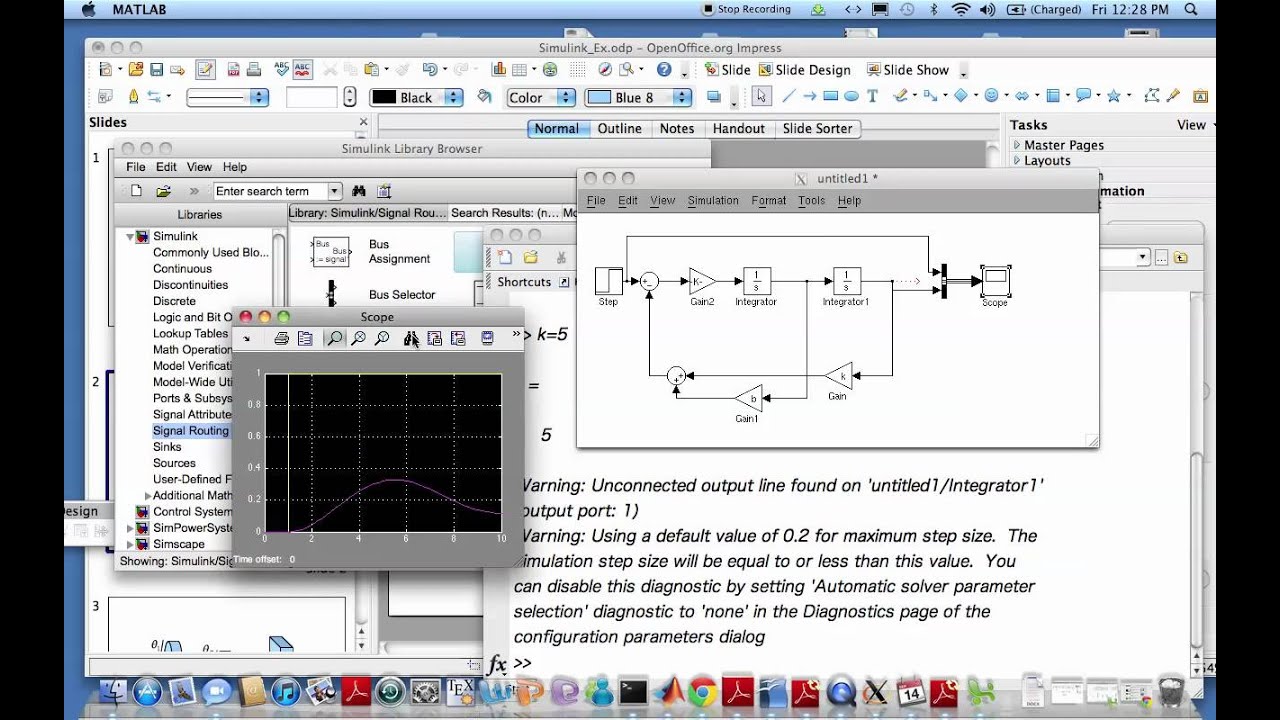Open OpenOffice Help icon
The height and width of the screenshot is (720, 1280).
pos(664,70)
